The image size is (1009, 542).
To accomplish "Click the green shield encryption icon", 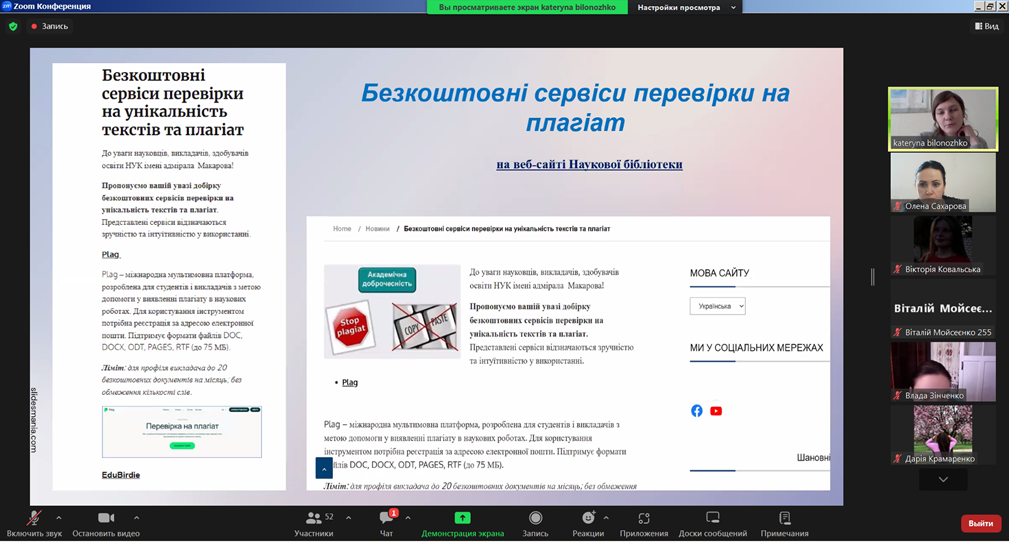I will coord(13,26).
